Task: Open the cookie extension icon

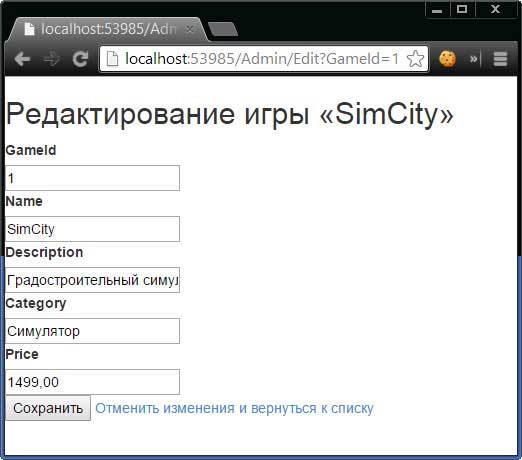Action: tap(447, 59)
